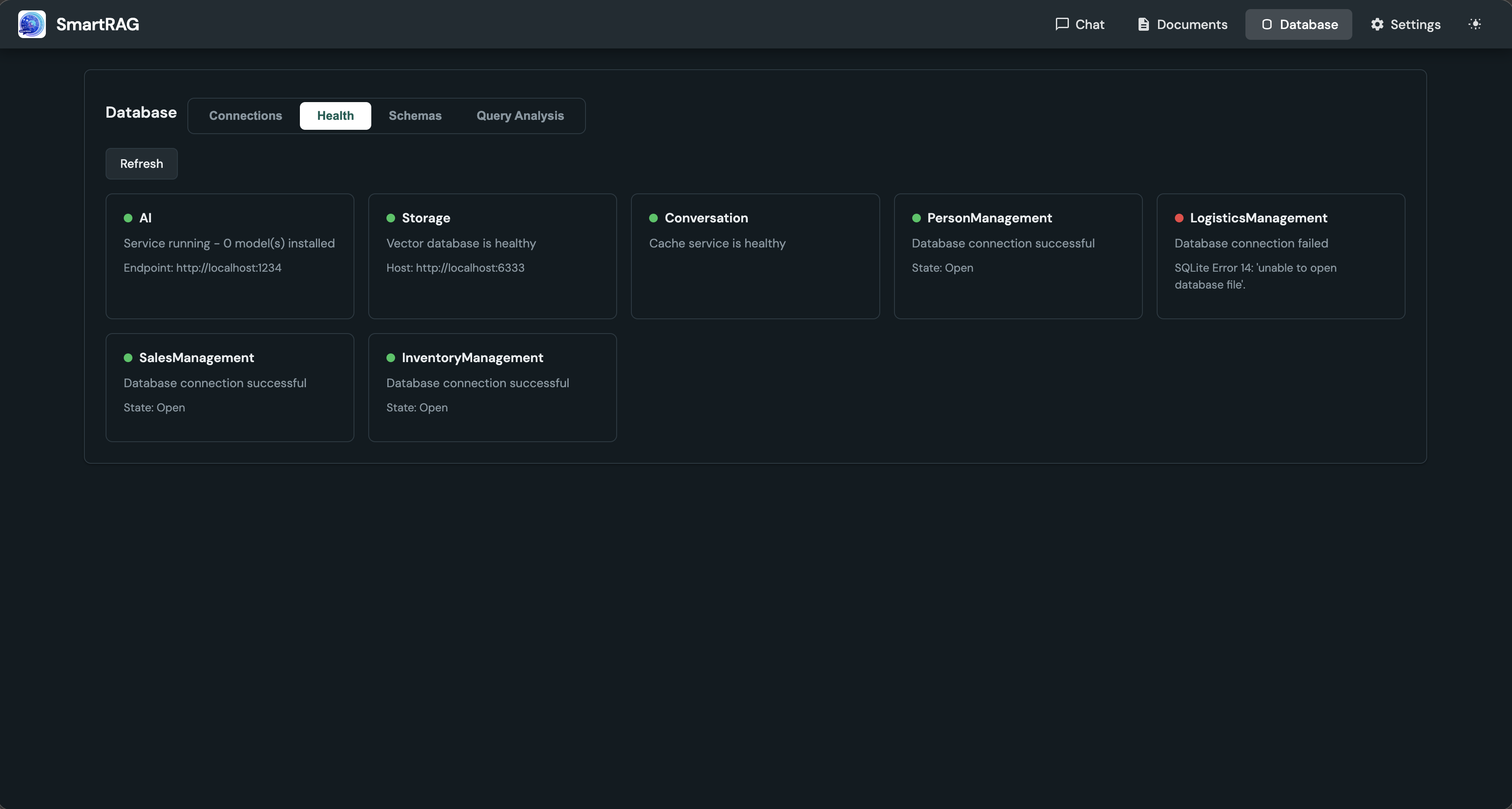Viewport: 1512px width, 809px height.
Task: Click the red status dot for LogisticsManagement
Action: [x=1179, y=218]
